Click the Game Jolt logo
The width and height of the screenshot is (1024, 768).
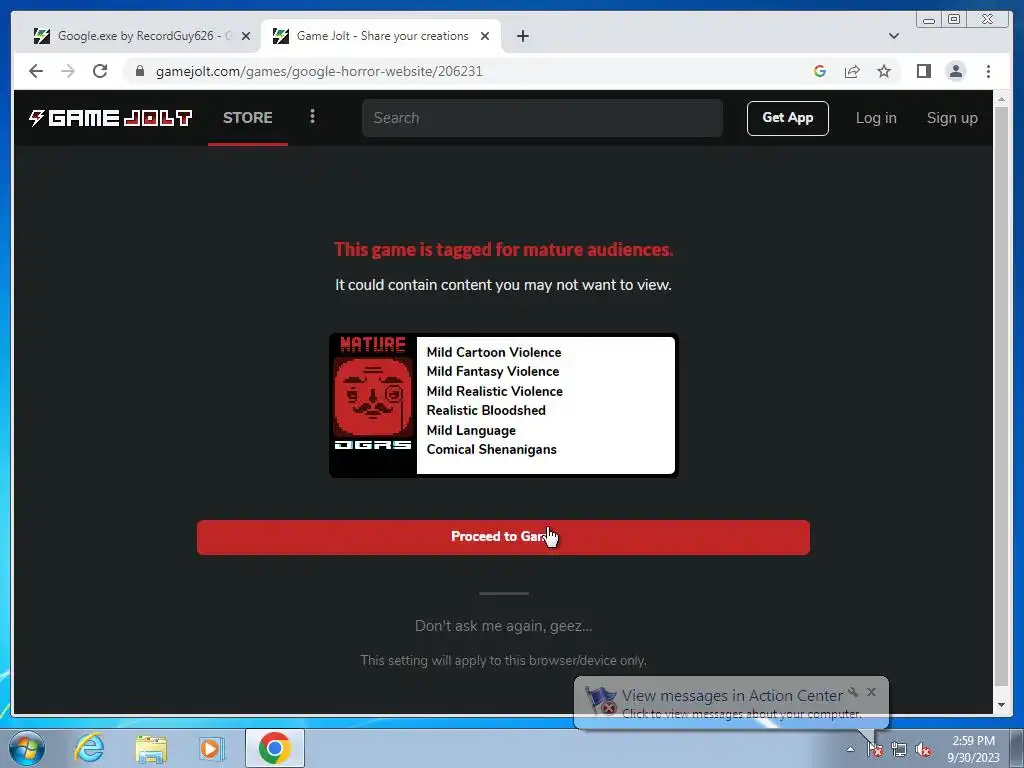(x=110, y=118)
